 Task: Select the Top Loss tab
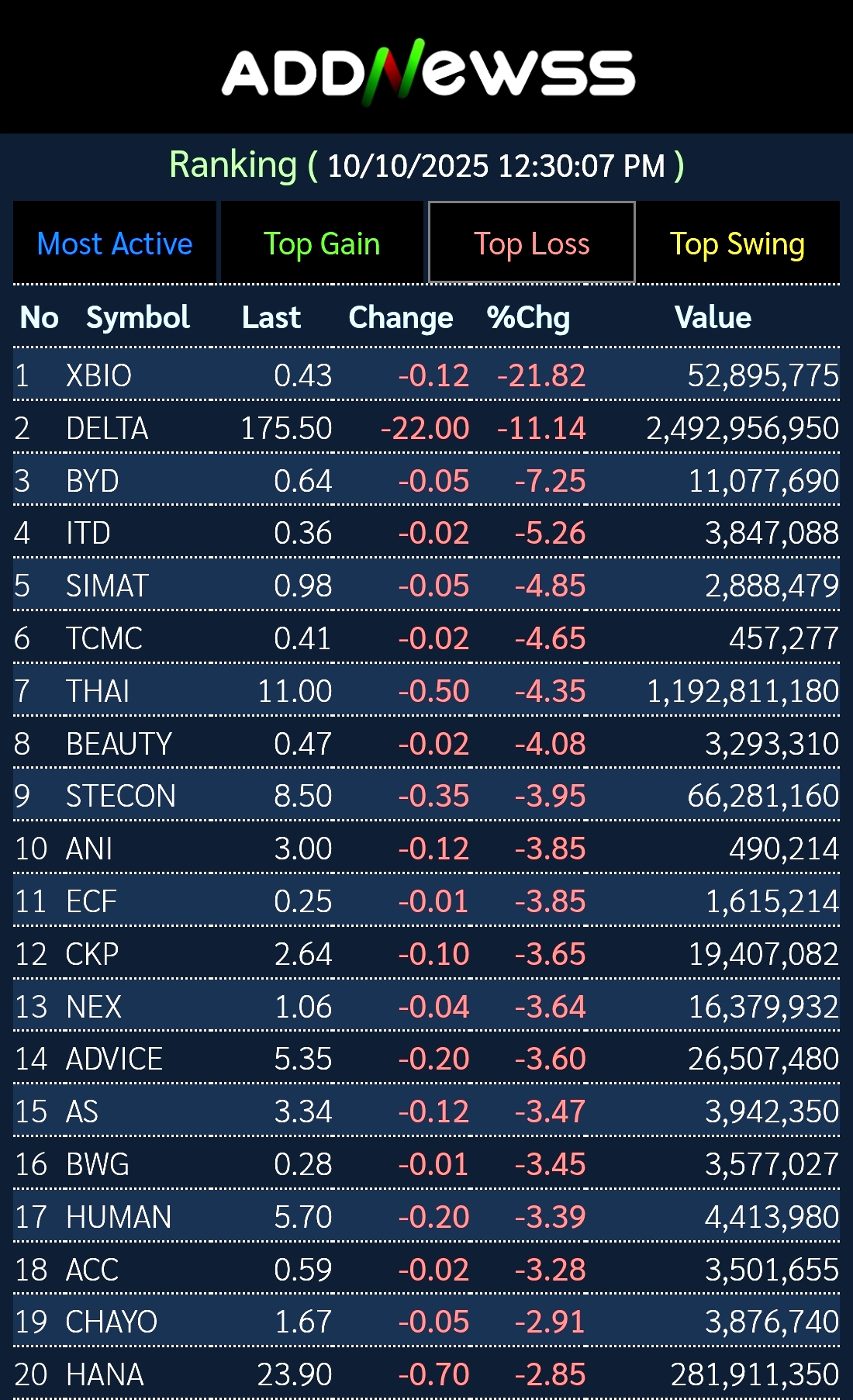532,244
